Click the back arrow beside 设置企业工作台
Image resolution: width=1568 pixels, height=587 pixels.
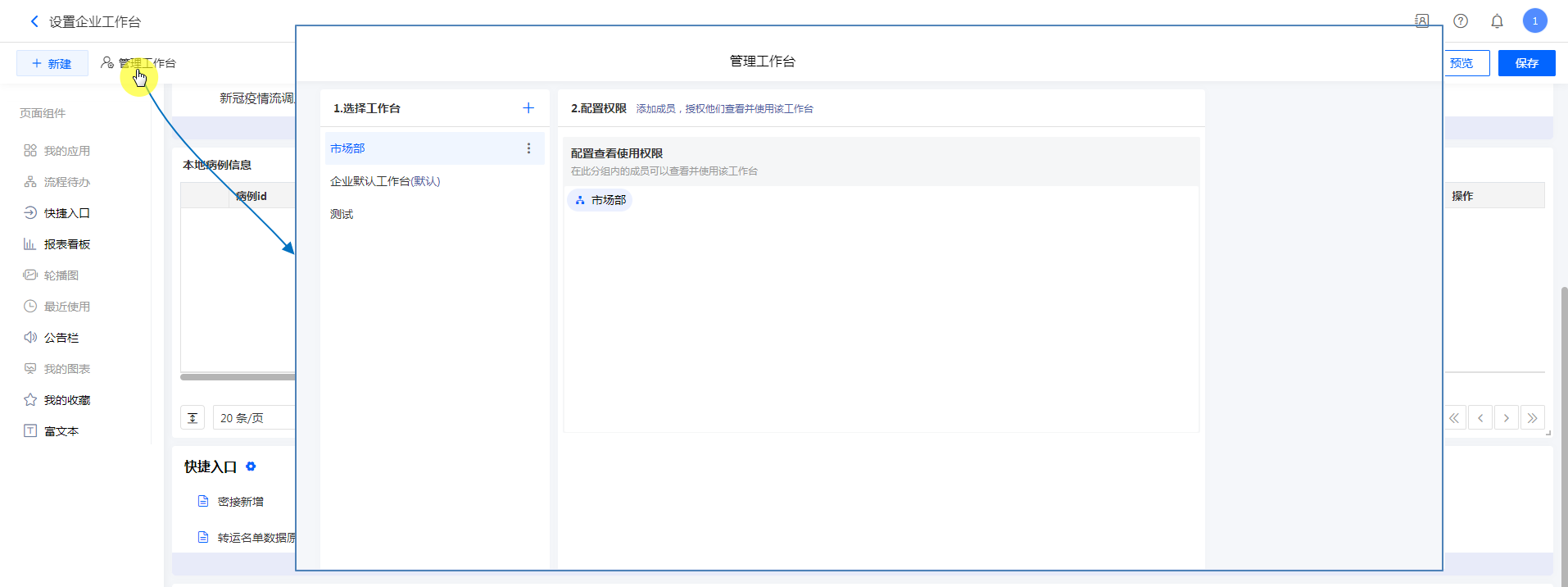[x=34, y=21]
